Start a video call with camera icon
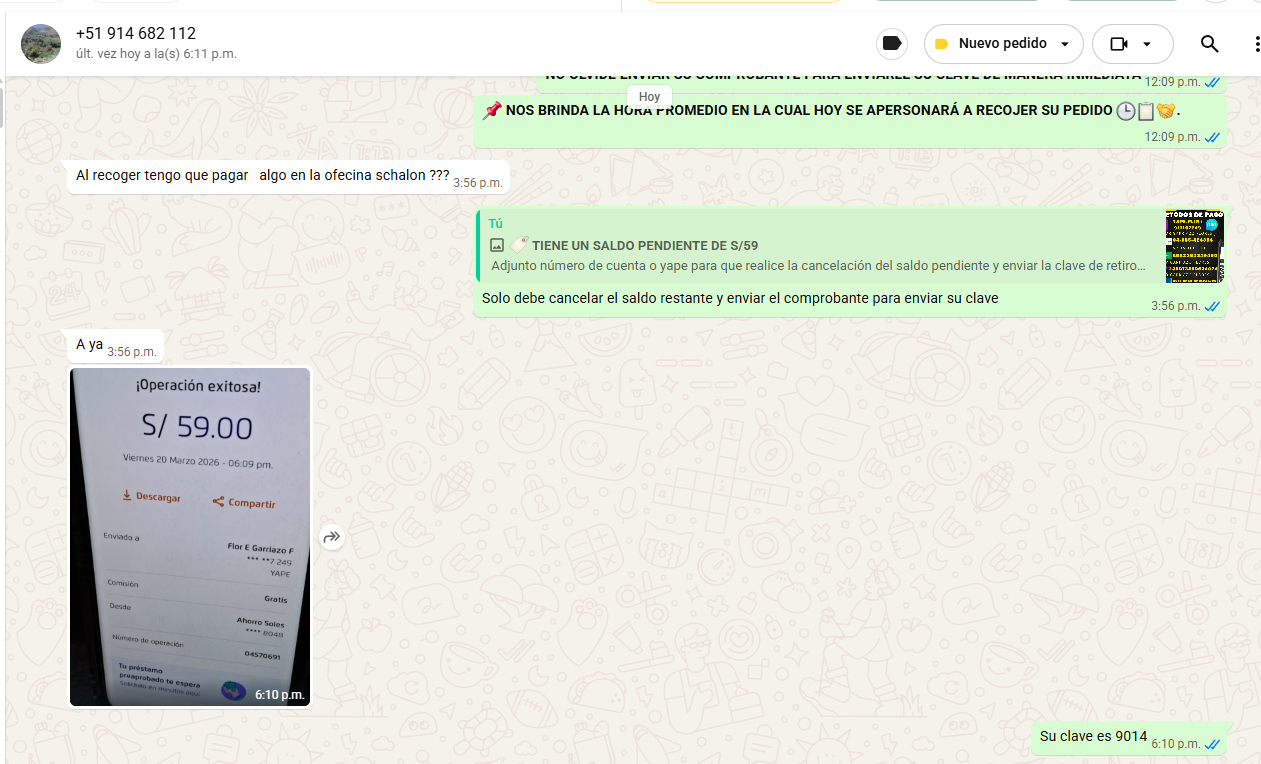 1119,44
